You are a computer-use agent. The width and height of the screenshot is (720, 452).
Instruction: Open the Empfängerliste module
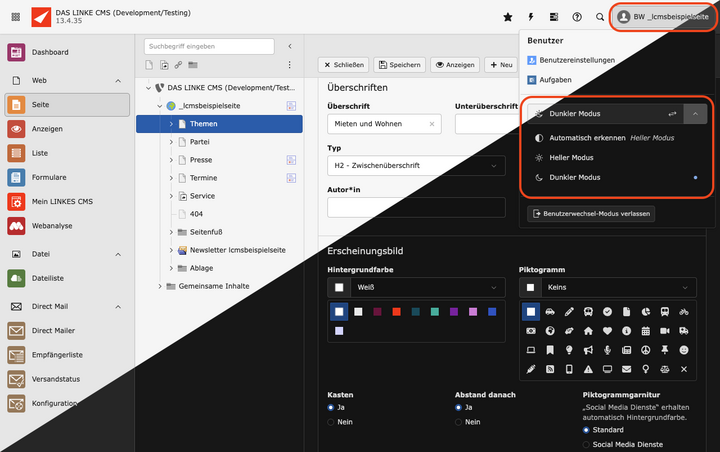coord(67,355)
